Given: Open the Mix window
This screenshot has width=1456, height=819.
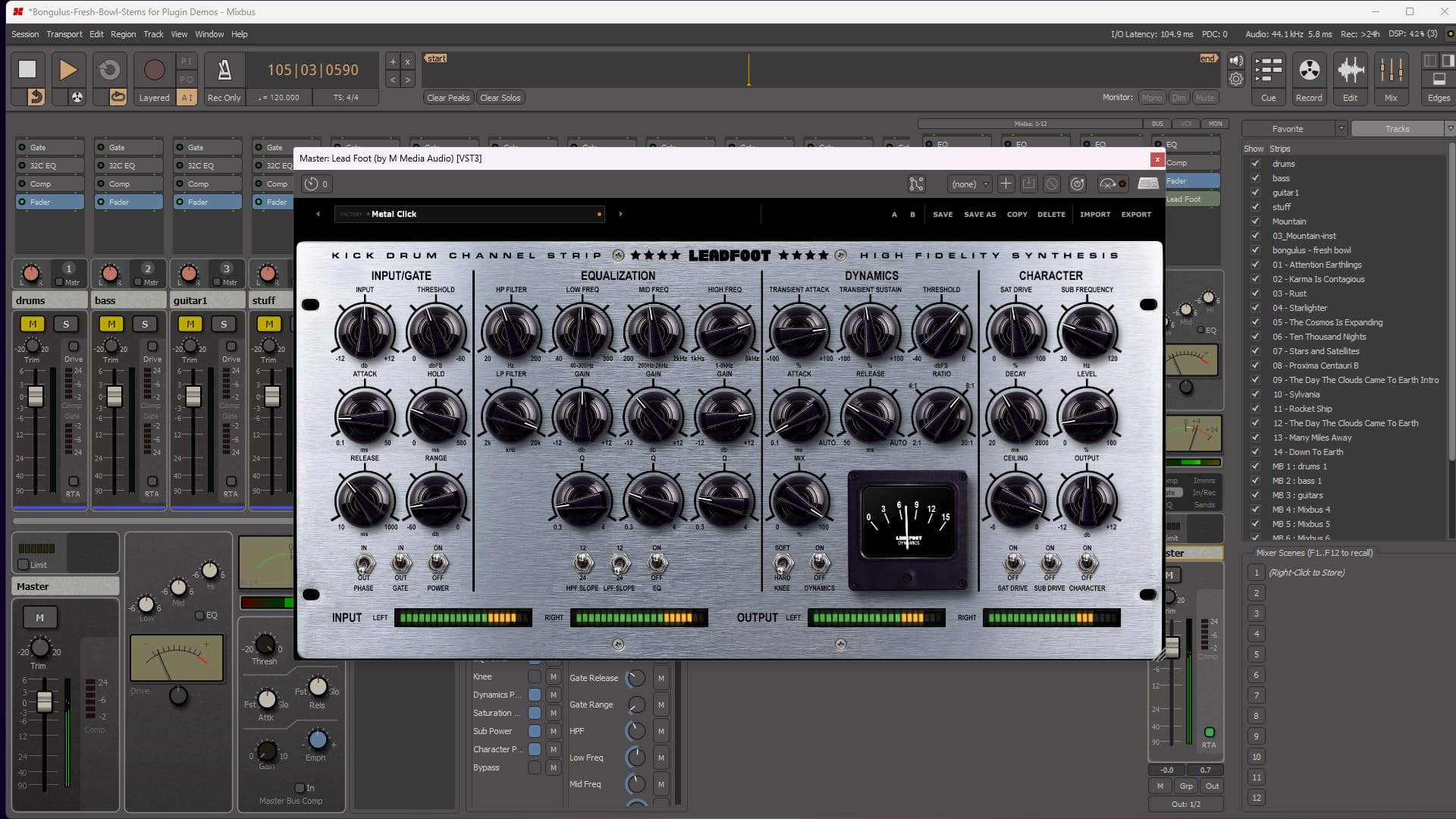Looking at the screenshot, I should pos(1391,78).
